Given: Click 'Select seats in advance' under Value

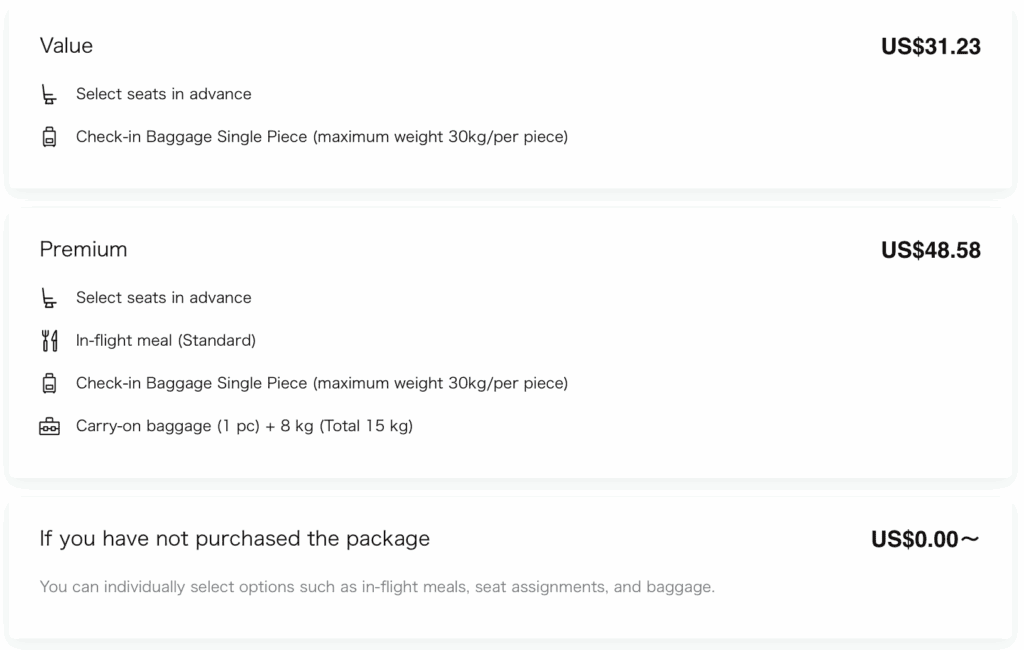Looking at the screenshot, I should click(x=164, y=94).
